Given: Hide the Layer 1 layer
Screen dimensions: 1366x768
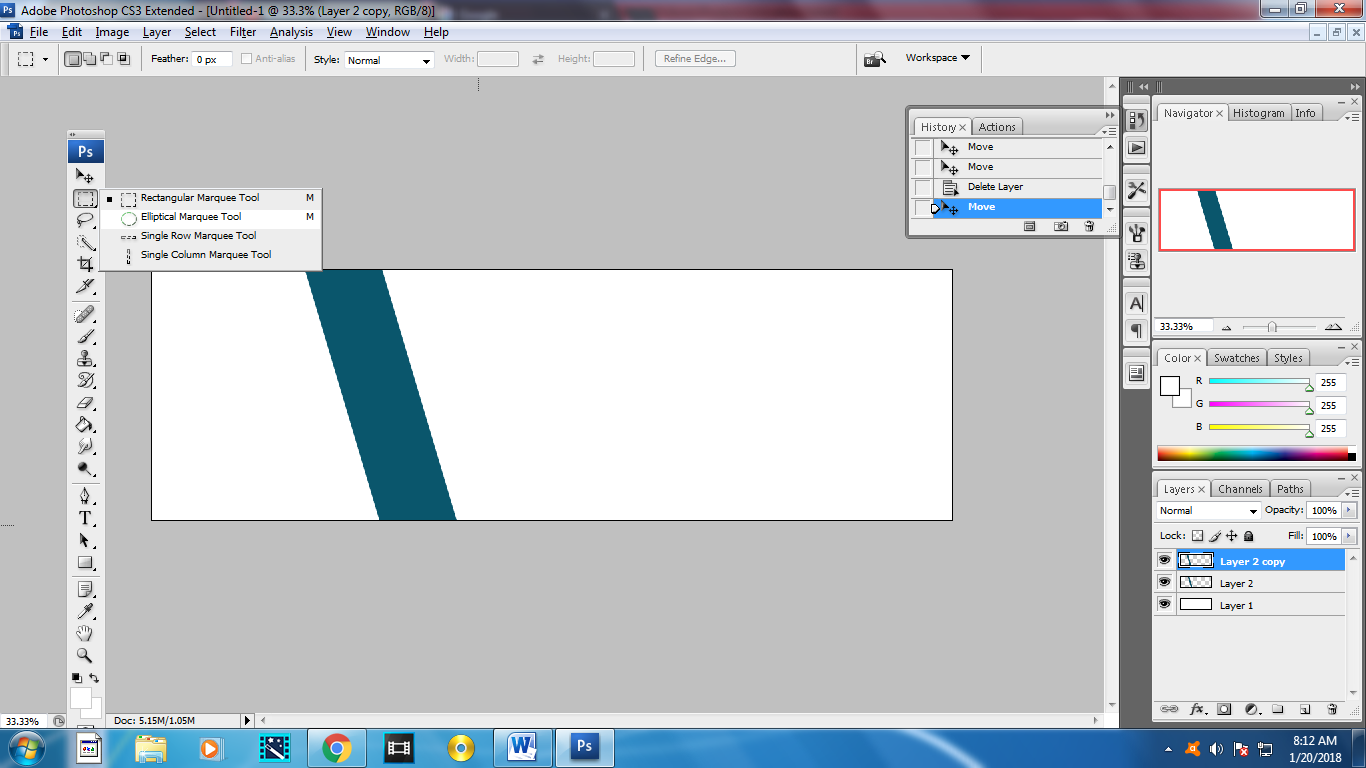Looking at the screenshot, I should 1164,605.
